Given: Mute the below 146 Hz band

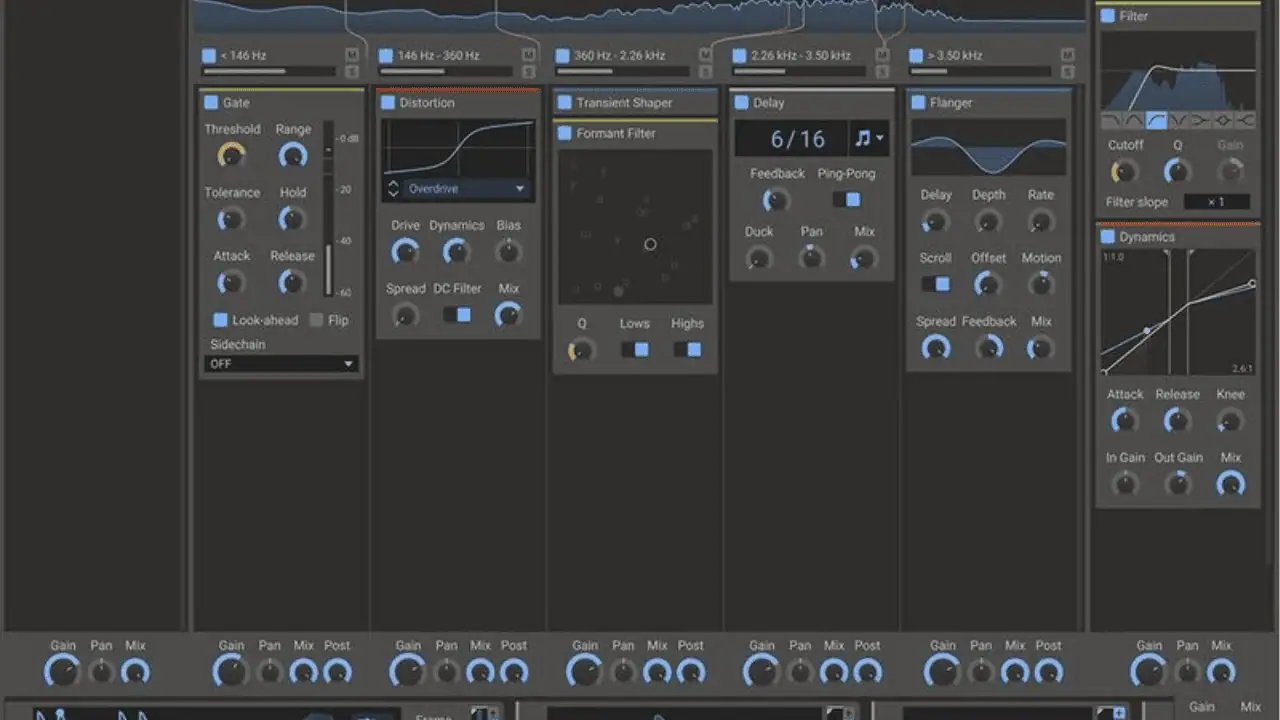Looking at the screenshot, I should point(352,55).
